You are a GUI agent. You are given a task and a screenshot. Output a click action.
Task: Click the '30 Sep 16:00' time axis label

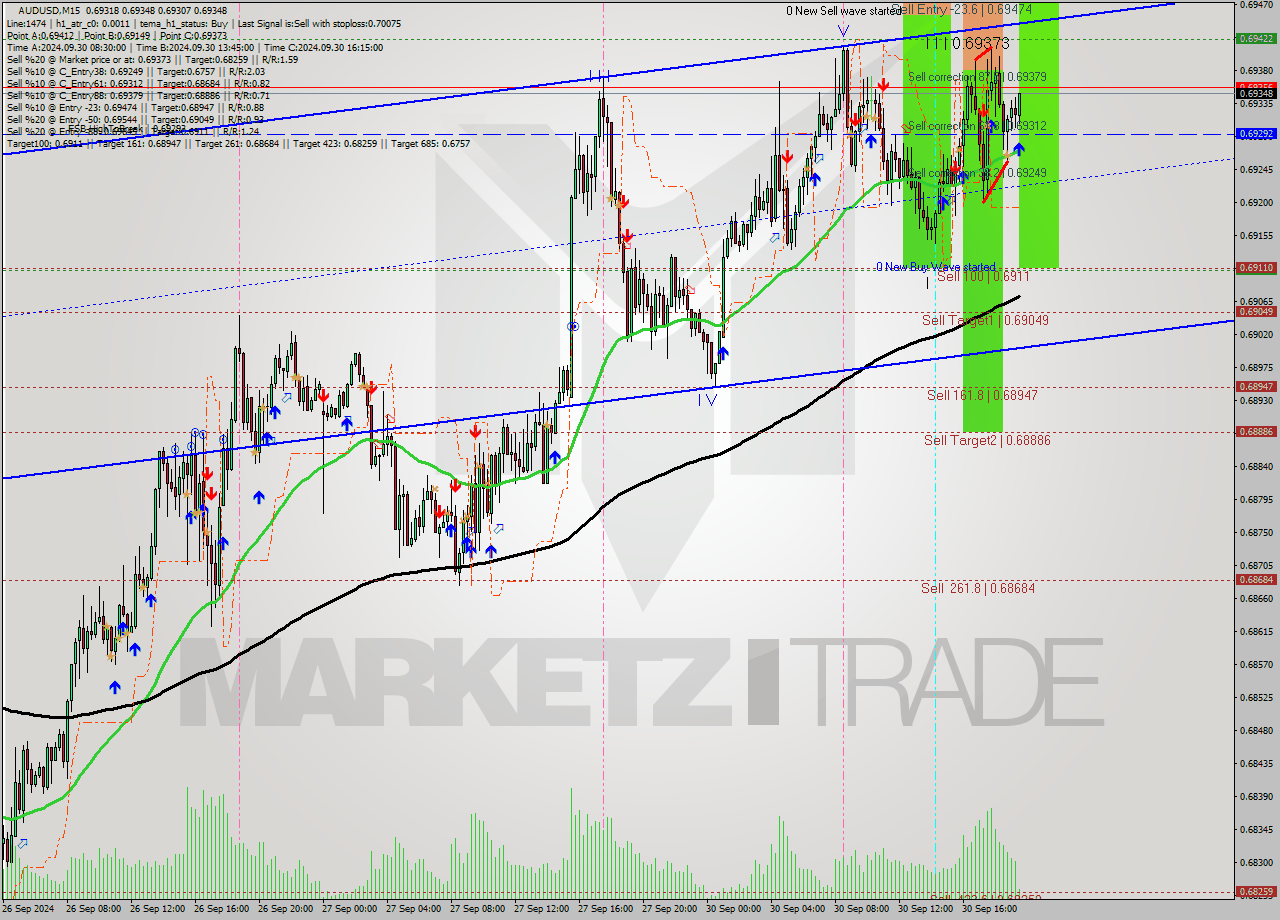(990, 910)
